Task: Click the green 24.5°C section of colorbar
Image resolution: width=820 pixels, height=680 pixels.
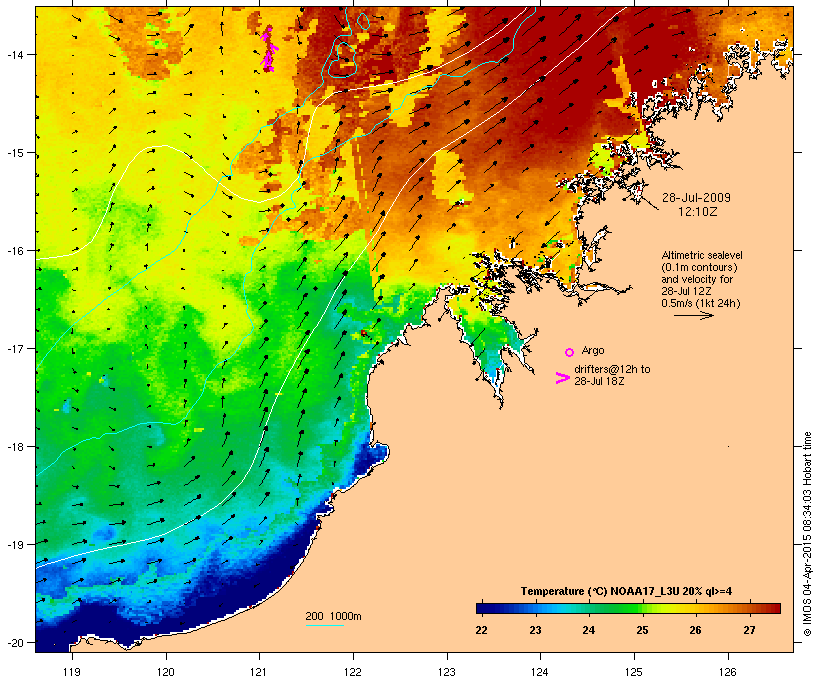Action: [616, 608]
